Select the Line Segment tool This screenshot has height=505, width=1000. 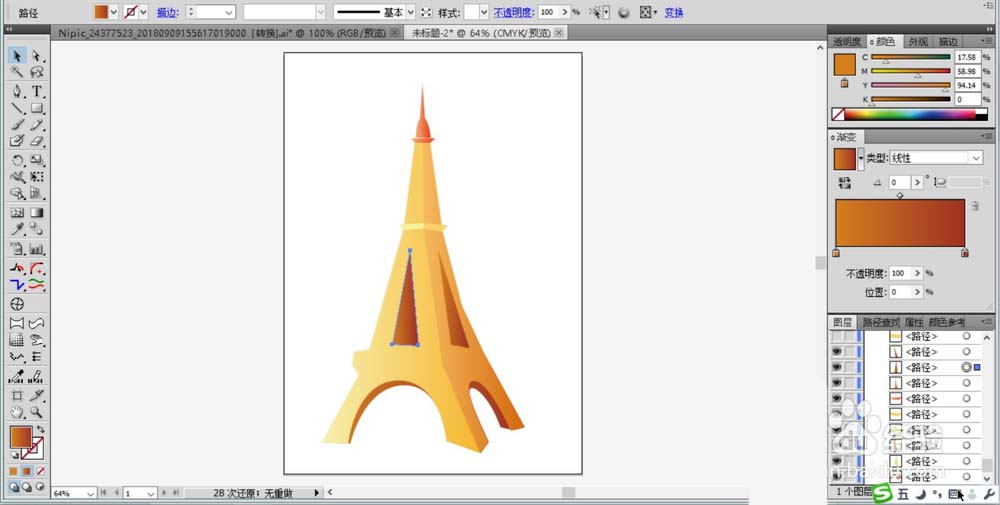coord(17,108)
